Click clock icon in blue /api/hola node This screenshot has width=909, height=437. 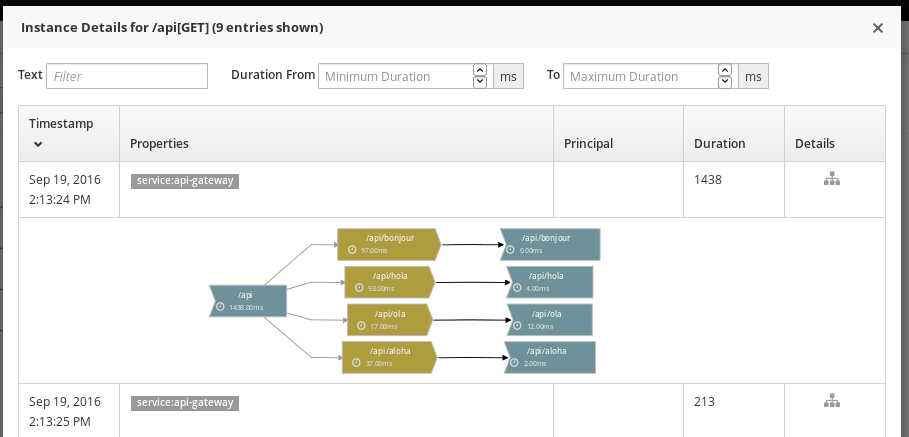[517, 287]
